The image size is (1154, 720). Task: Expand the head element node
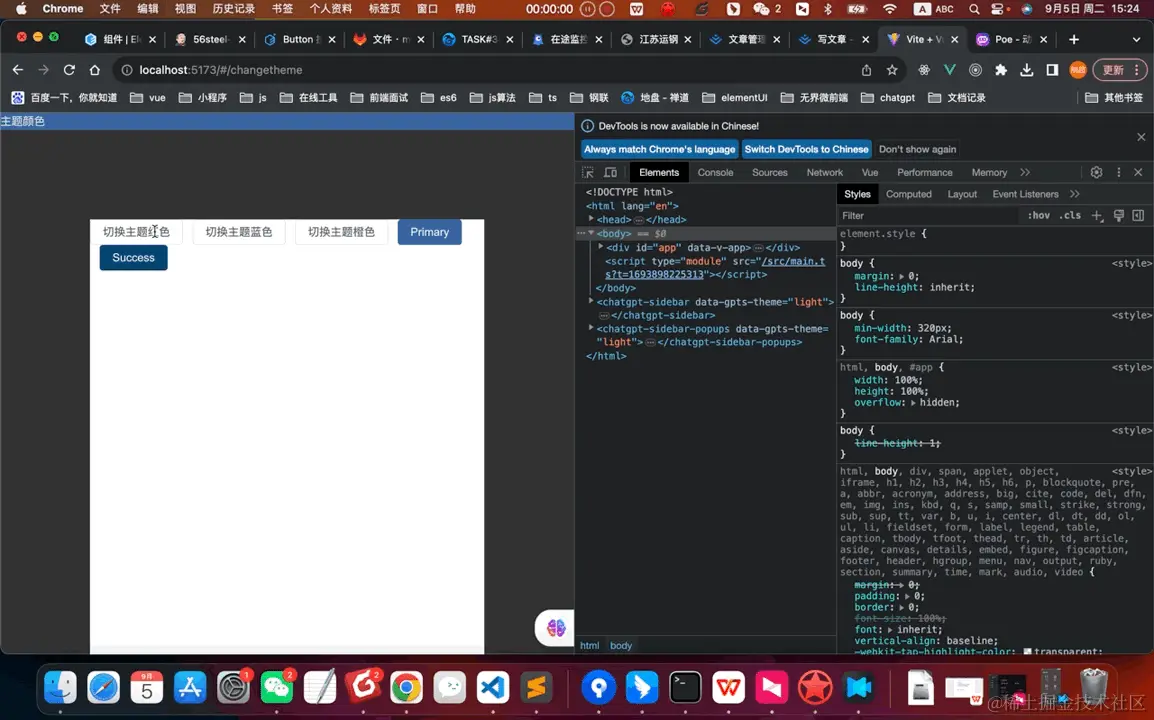coord(591,219)
